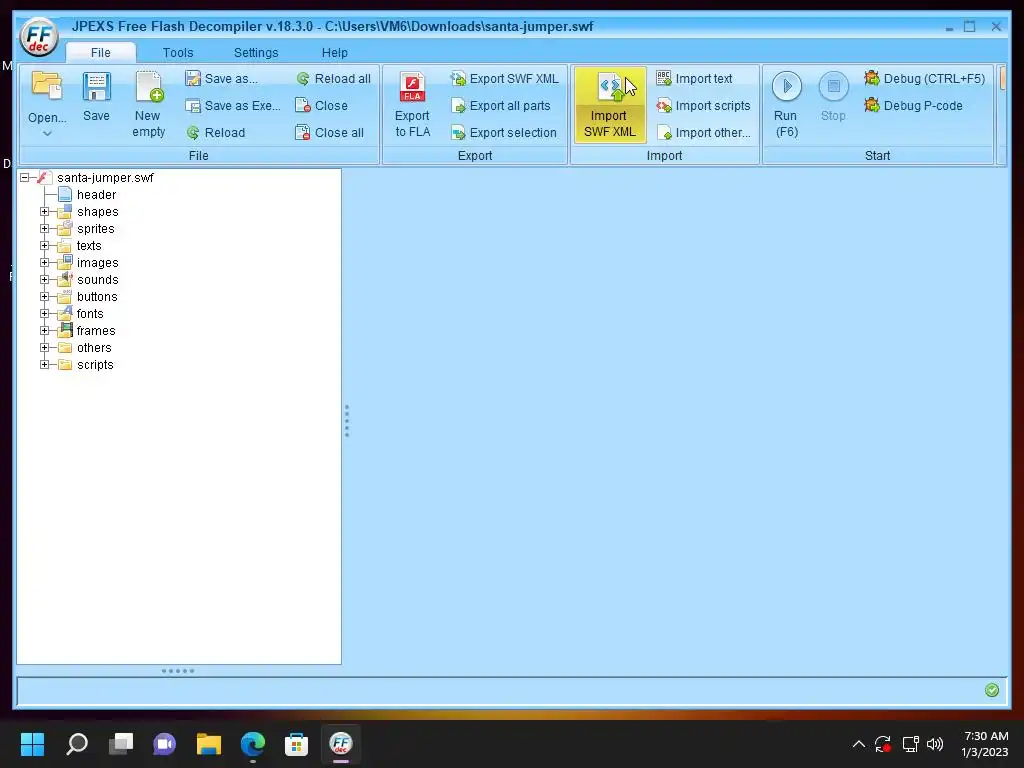Open the Tools ribbon tab

178,53
